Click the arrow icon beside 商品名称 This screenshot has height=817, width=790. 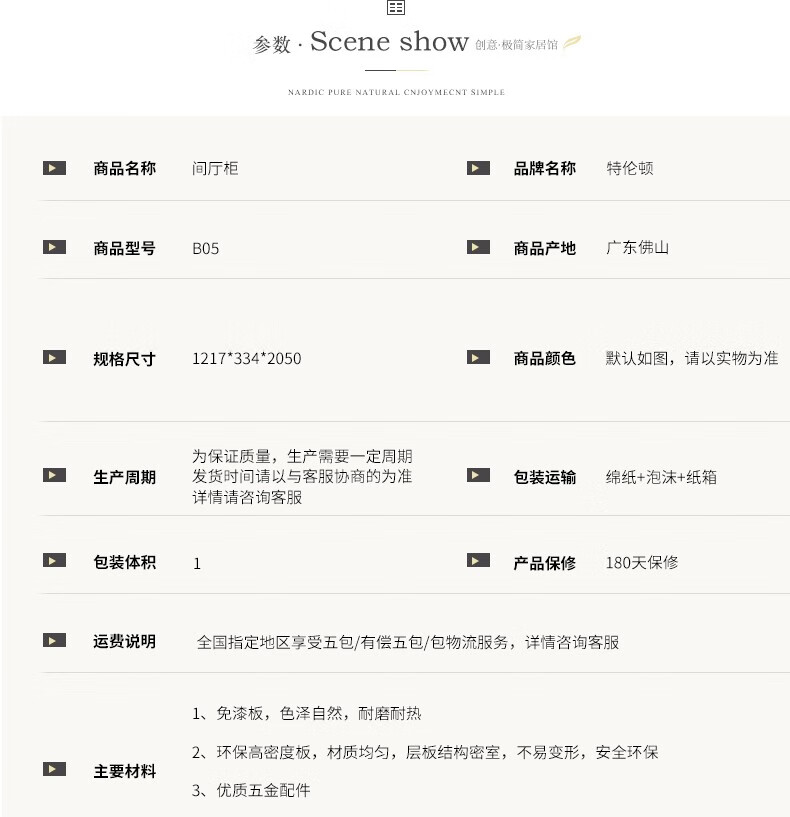tap(54, 168)
